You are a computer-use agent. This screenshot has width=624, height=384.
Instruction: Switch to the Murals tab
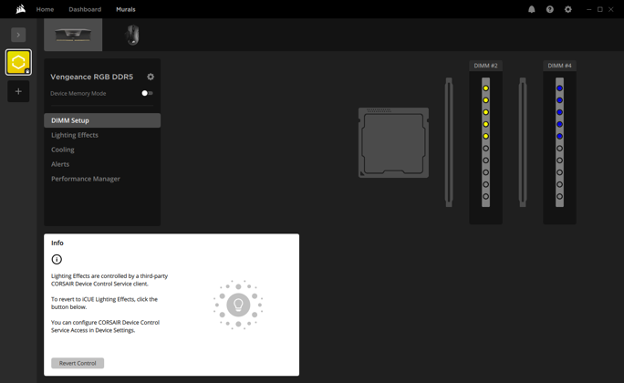[126, 9]
